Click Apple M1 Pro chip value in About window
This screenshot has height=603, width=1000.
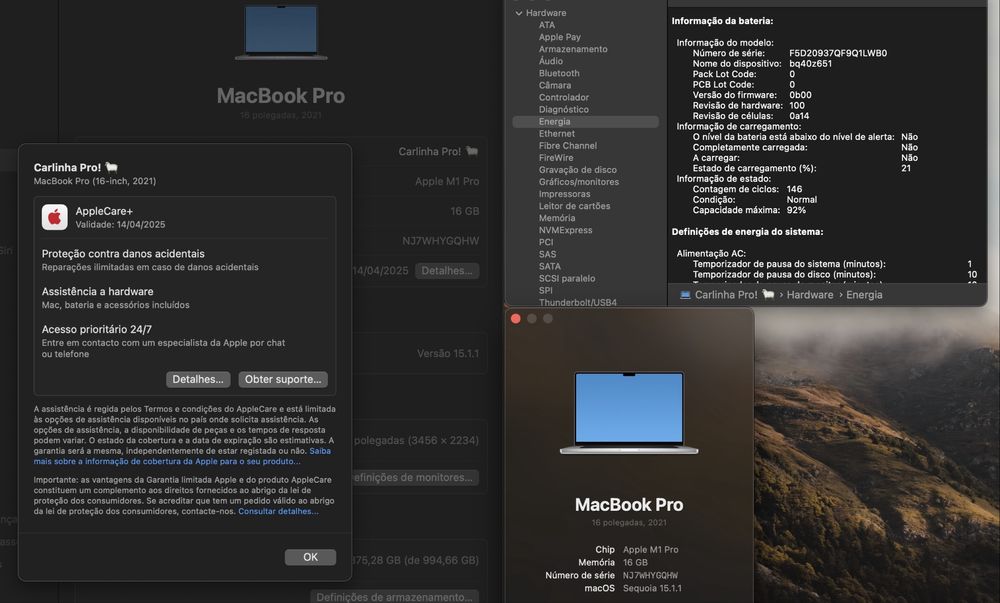click(651, 549)
